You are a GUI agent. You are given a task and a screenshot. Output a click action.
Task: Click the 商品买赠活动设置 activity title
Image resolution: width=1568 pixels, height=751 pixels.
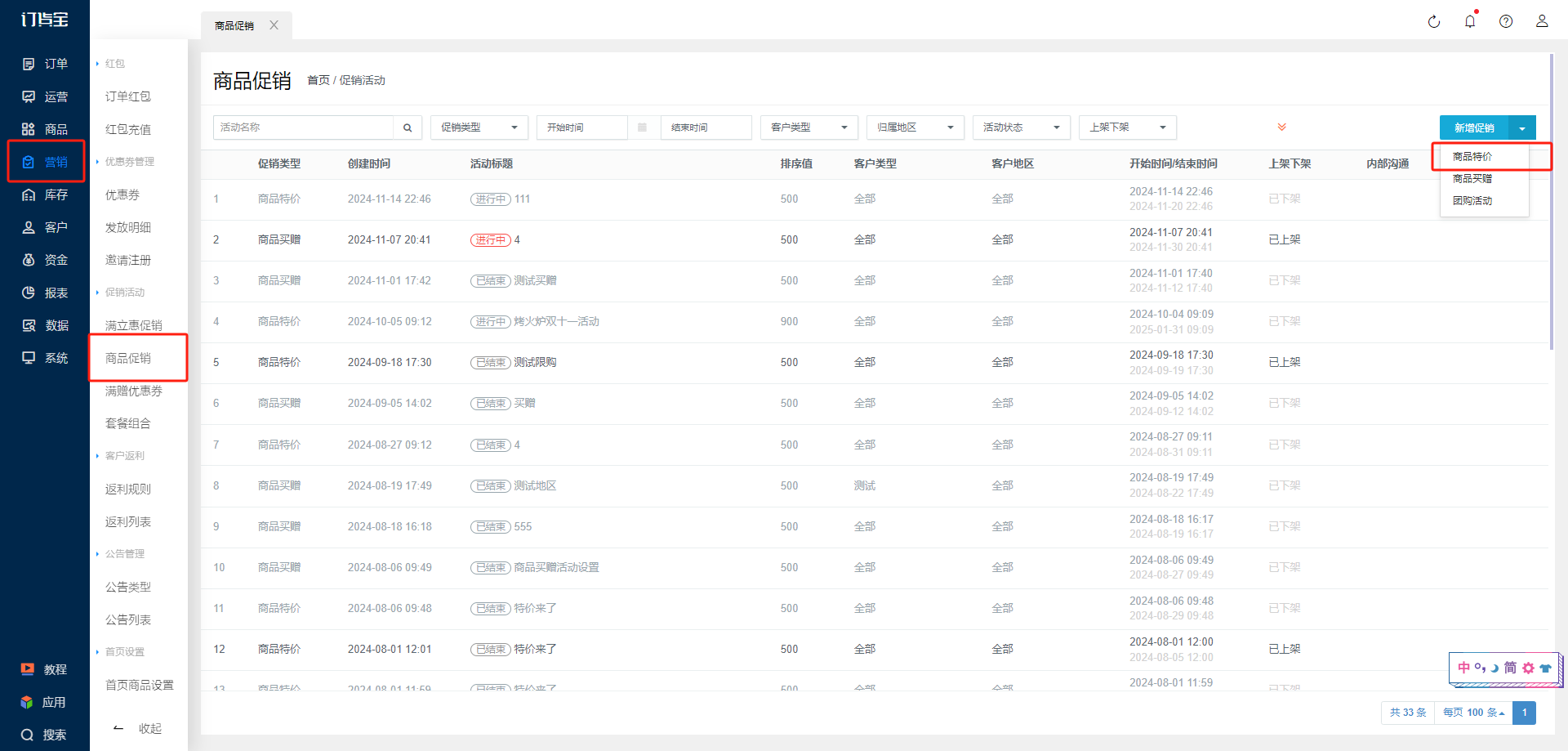[556, 567]
